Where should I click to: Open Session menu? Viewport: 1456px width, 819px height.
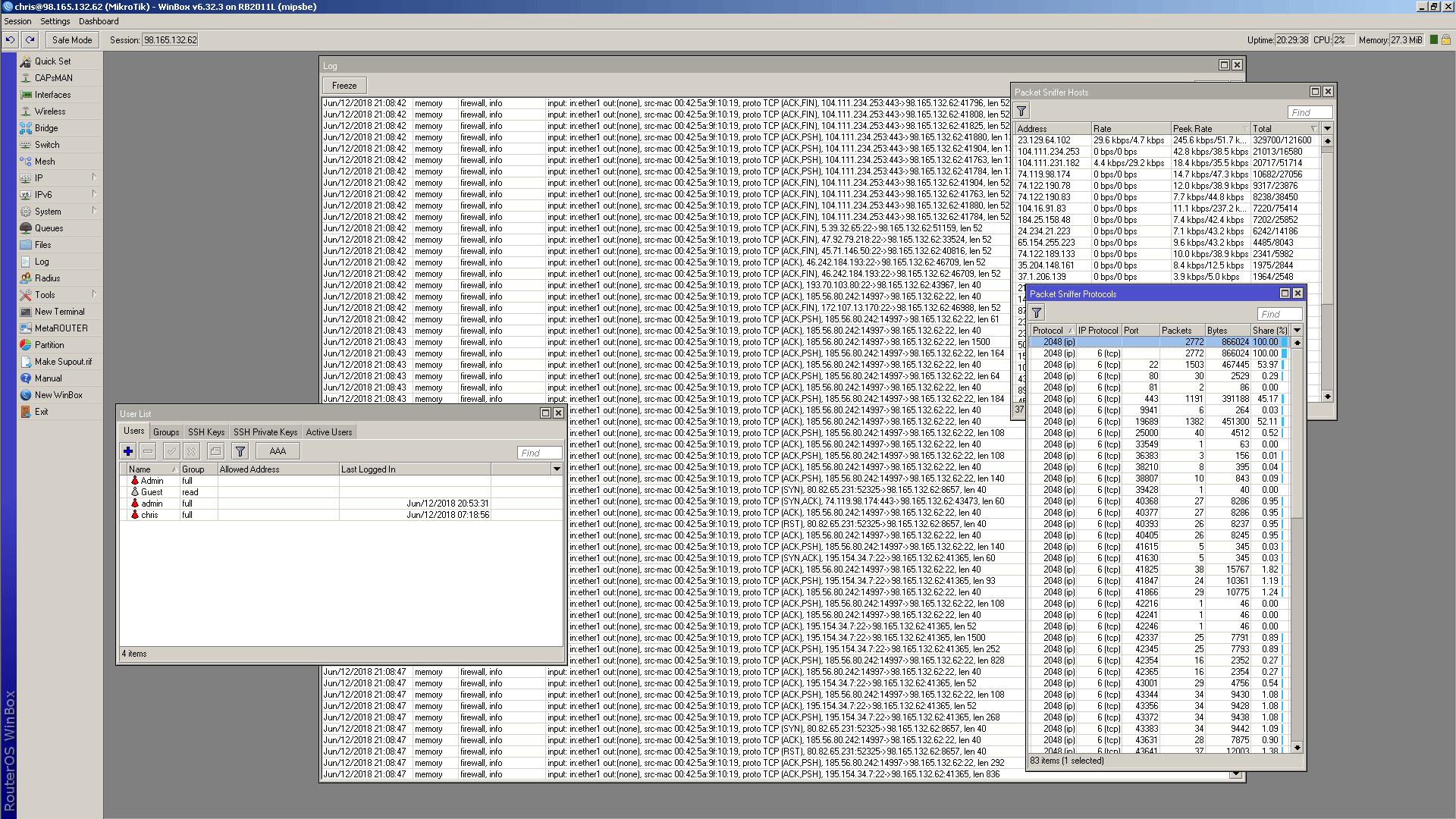17,21
